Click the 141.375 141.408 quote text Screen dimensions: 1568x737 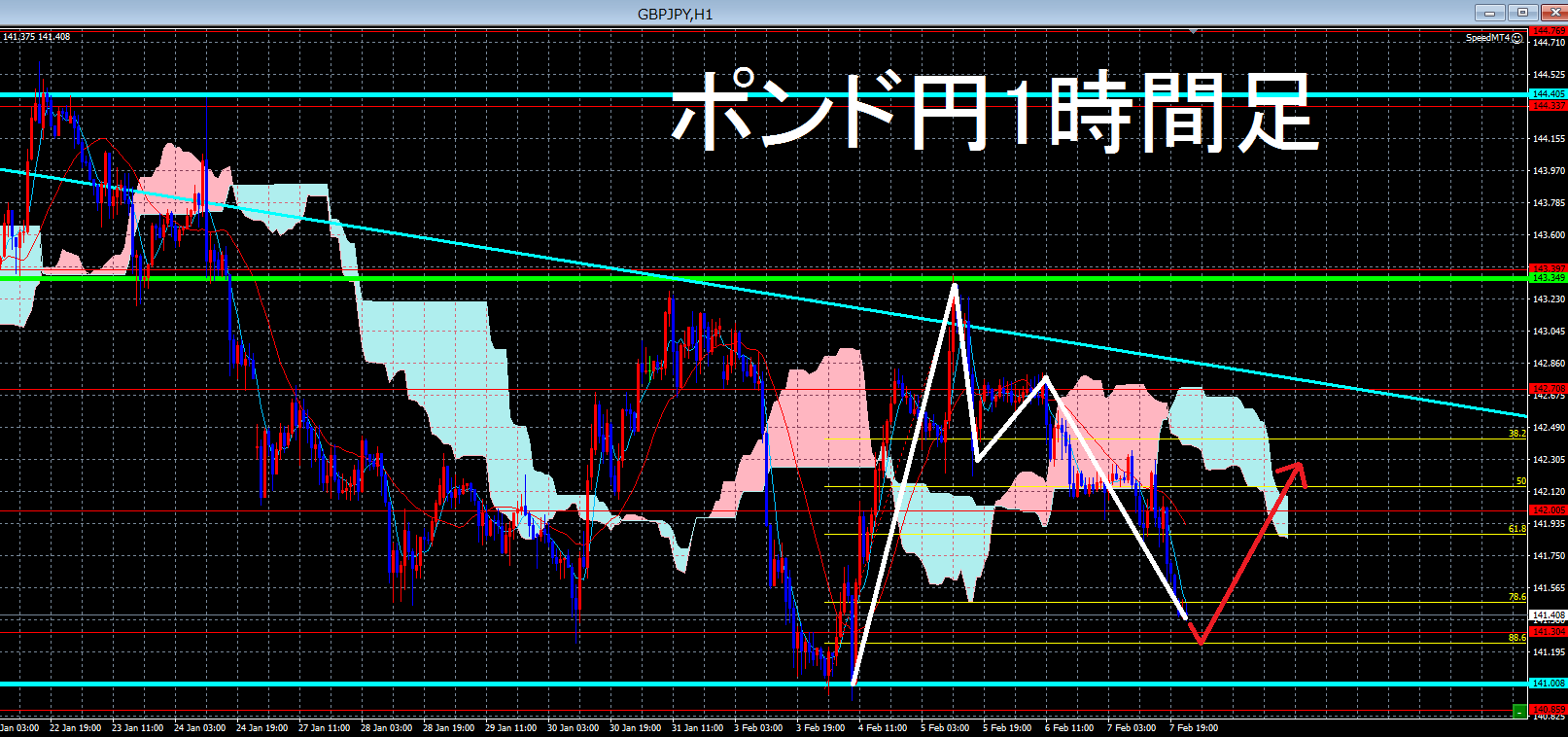36,37
